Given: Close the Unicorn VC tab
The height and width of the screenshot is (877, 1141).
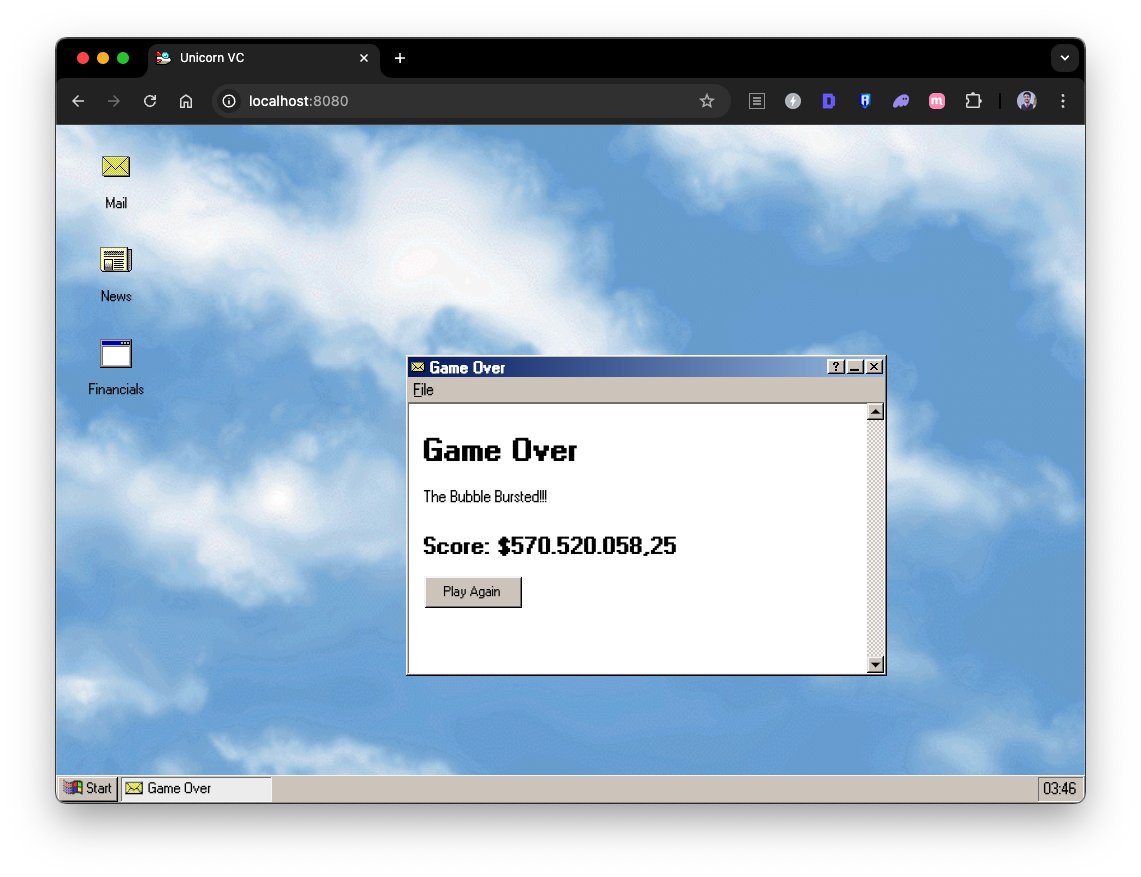Looking at the screenshot, I should pyautogui.click(x=364, y=58).
